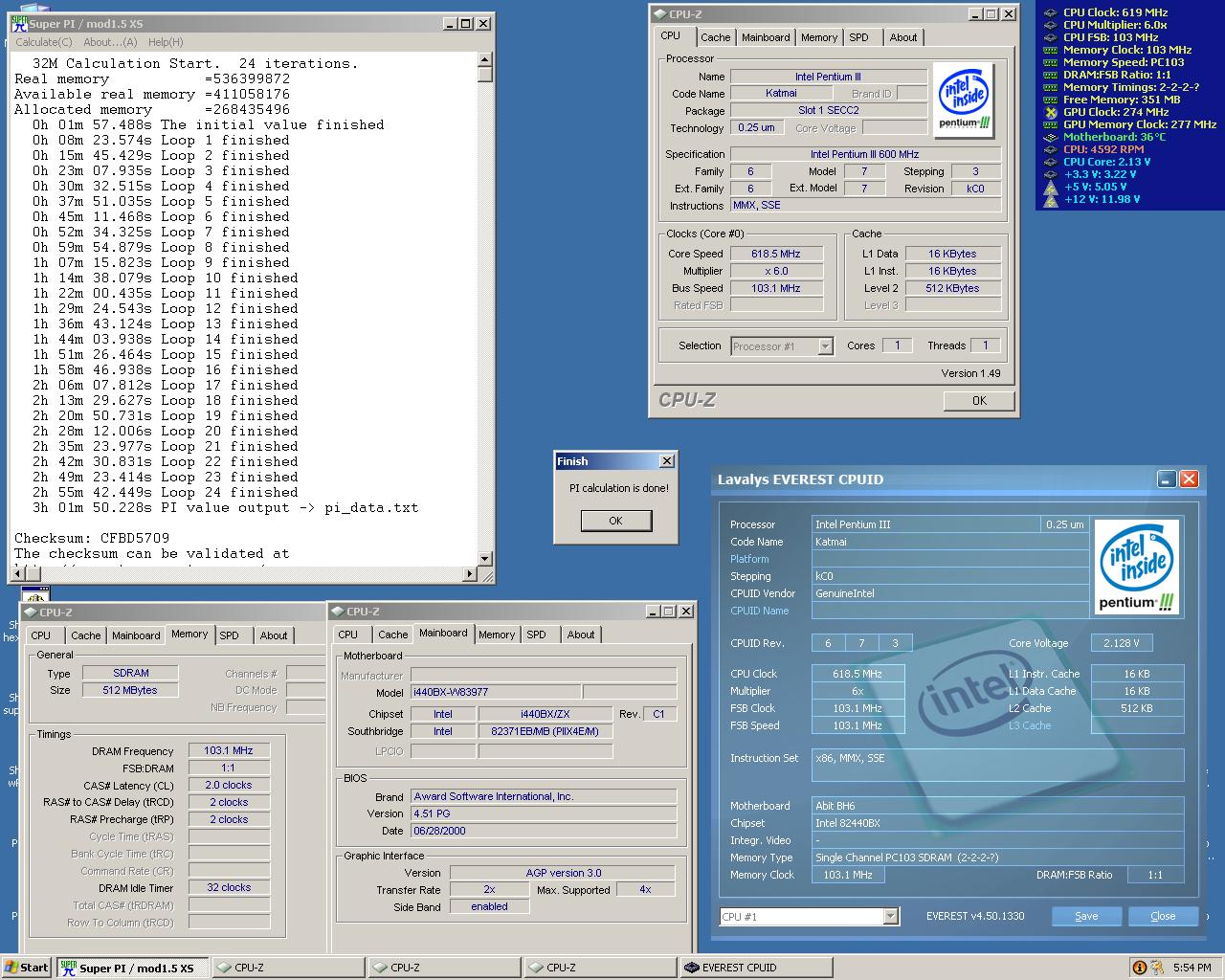The height and width of the screenshot is (980, 1225).
Task: Select Cache tab in CPU-Z Mainboard window
Action: pos(392,635)
